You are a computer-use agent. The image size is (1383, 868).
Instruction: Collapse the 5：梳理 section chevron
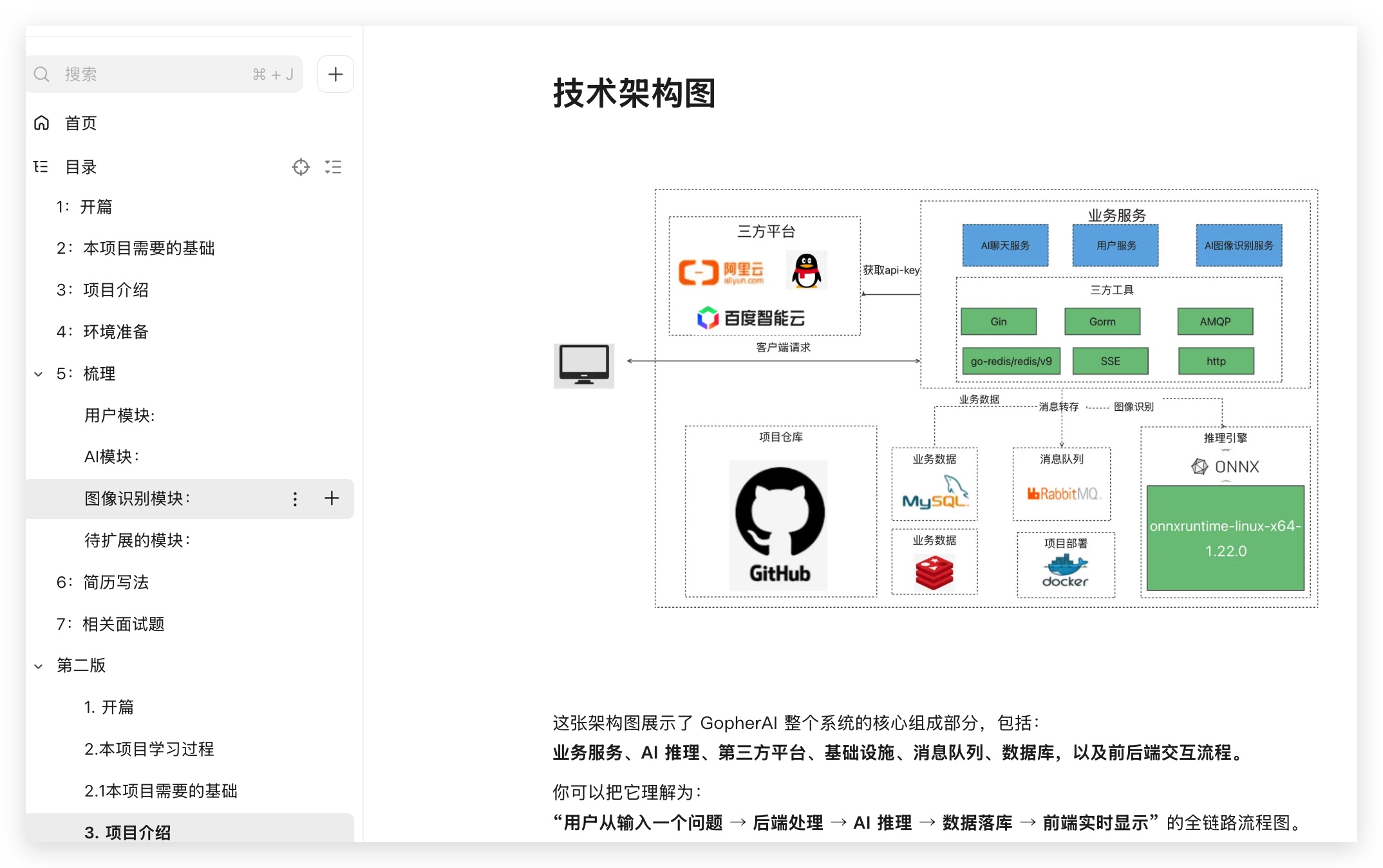(39, 374)
